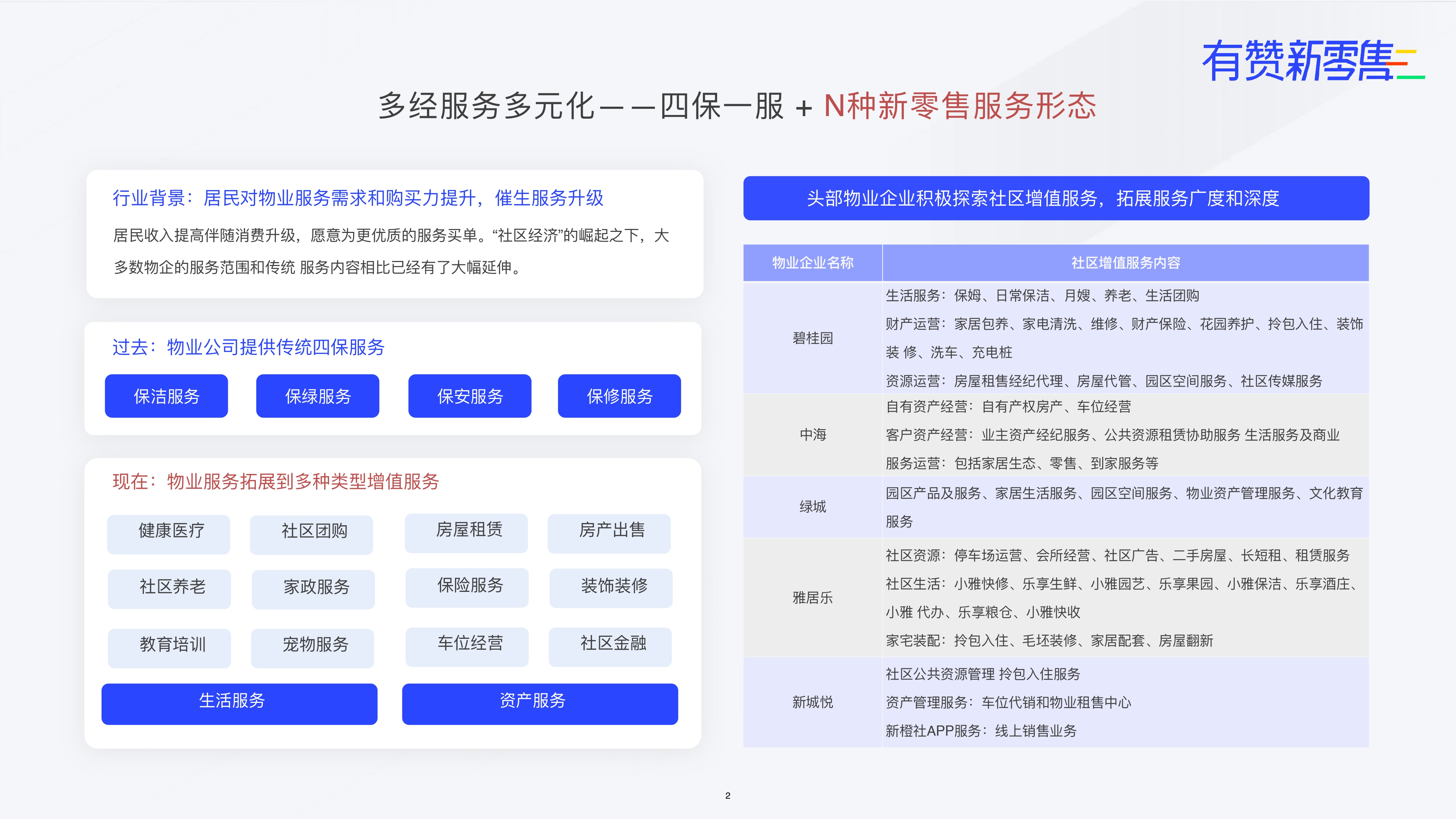Click the line 新橙社APP服务：线上销售业务
The width and height of the screenshot is (1456, 819).
981,731
